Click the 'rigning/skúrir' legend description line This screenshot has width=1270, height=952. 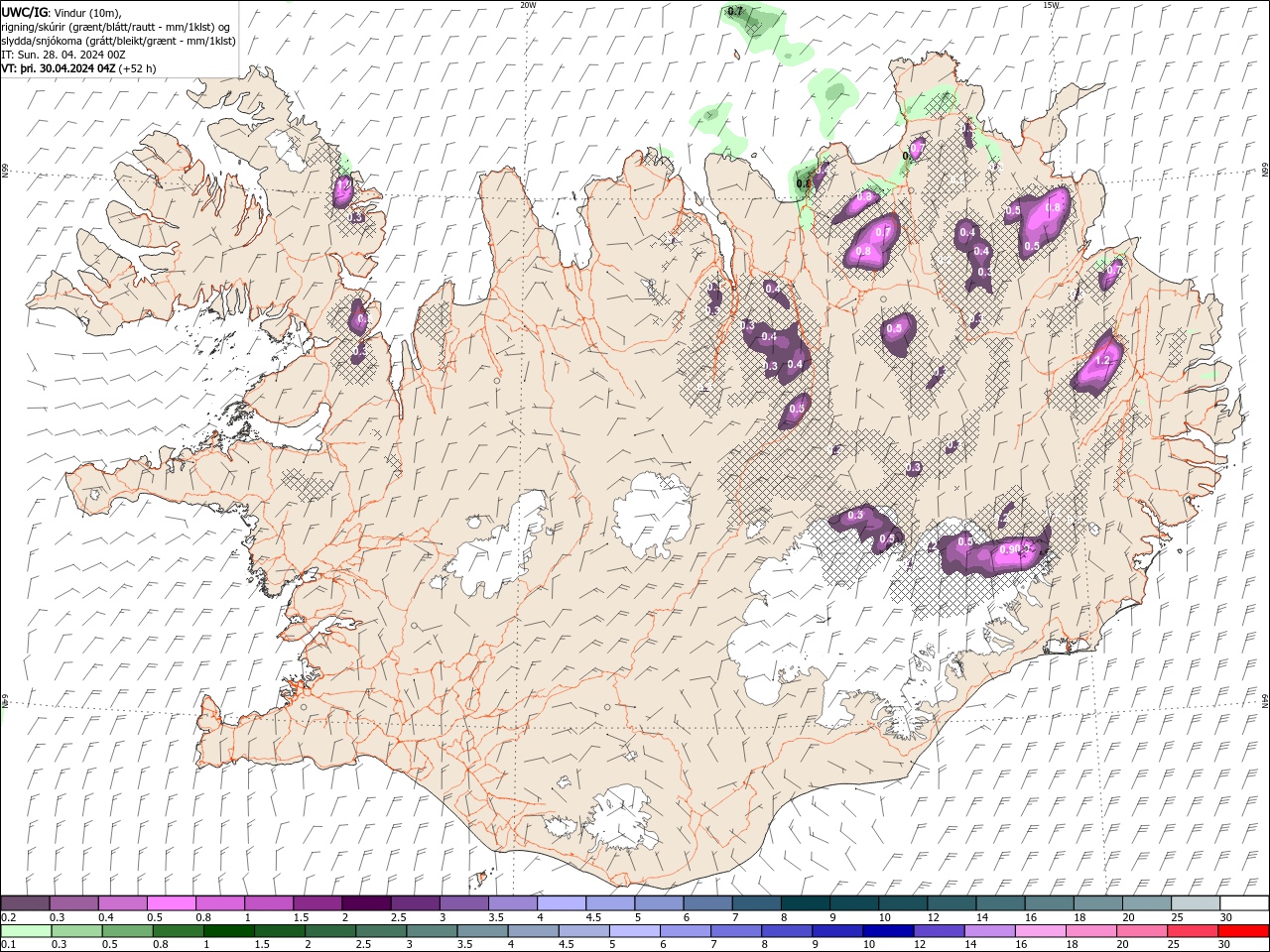tap(116, 27)
